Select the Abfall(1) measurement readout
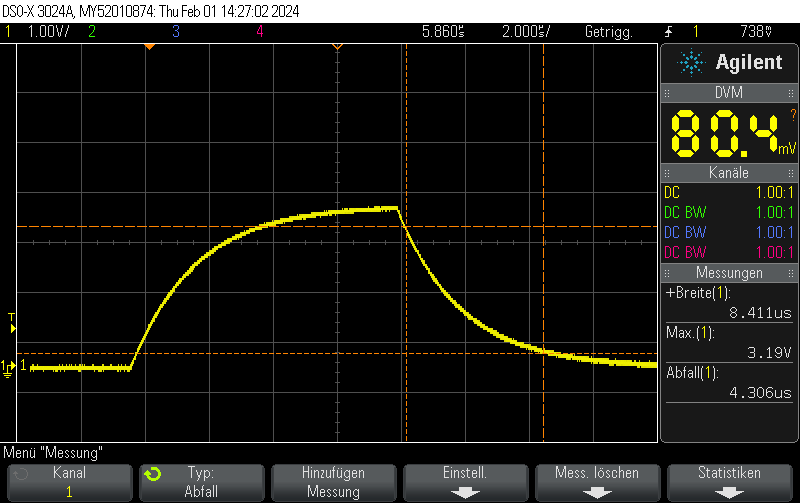800x503 pixels. tap(729, 383)
